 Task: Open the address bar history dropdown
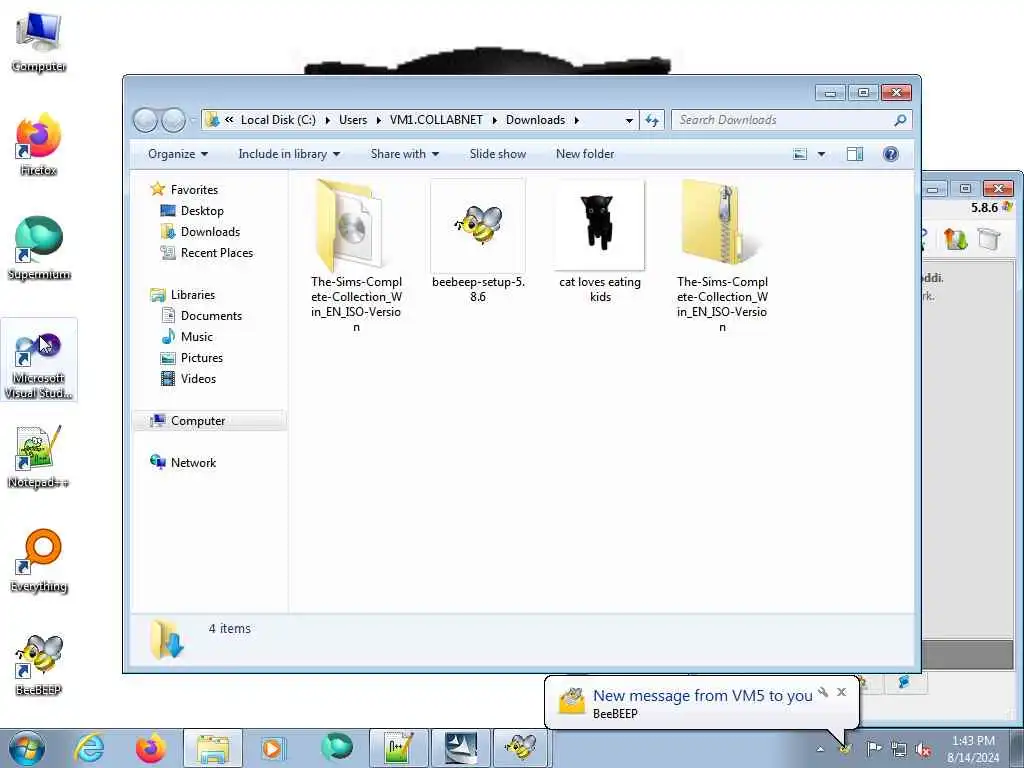(x=629, y=121)
